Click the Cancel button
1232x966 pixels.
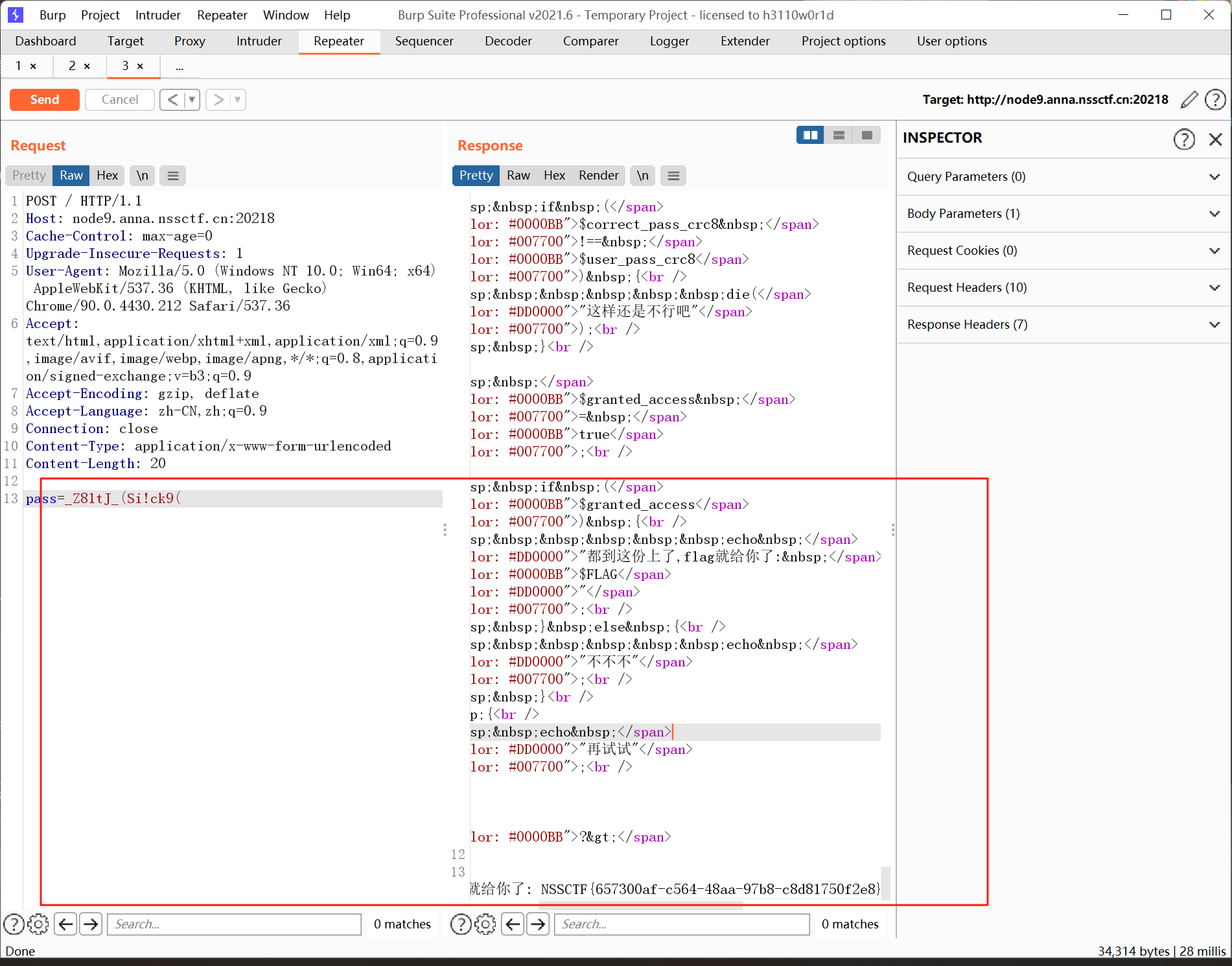coord(120,100)
